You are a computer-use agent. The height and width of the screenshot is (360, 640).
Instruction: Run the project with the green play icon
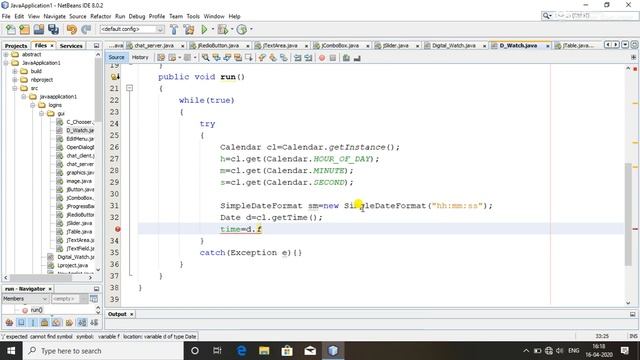click(204, 29)
